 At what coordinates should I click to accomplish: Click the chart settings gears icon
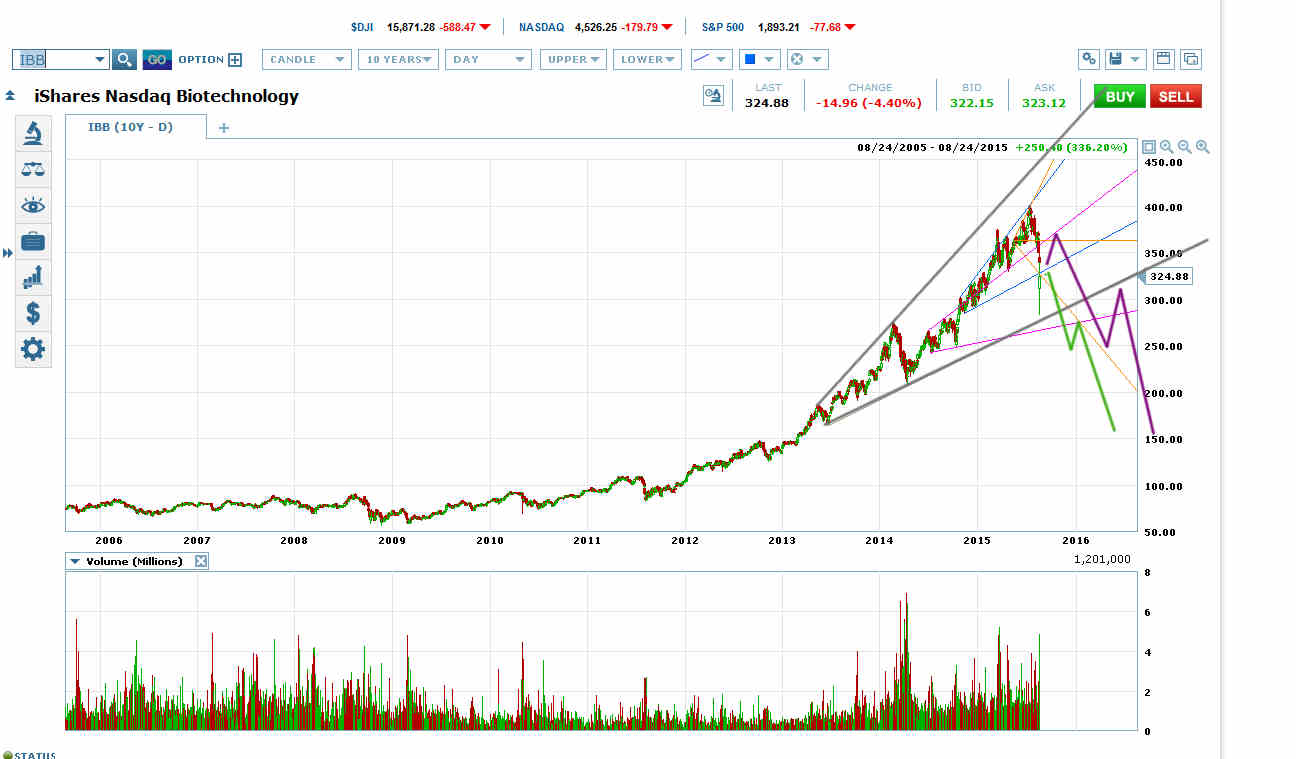[1089, 60]
